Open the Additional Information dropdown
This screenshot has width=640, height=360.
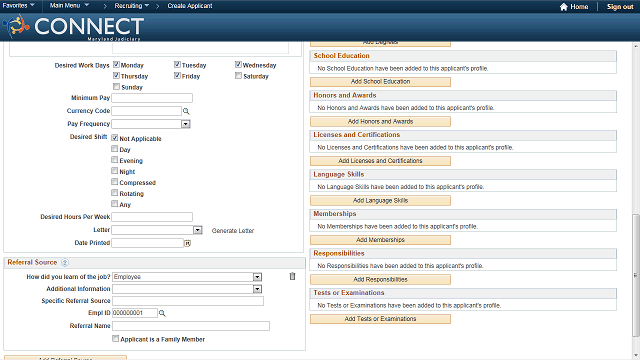point(257,289)
